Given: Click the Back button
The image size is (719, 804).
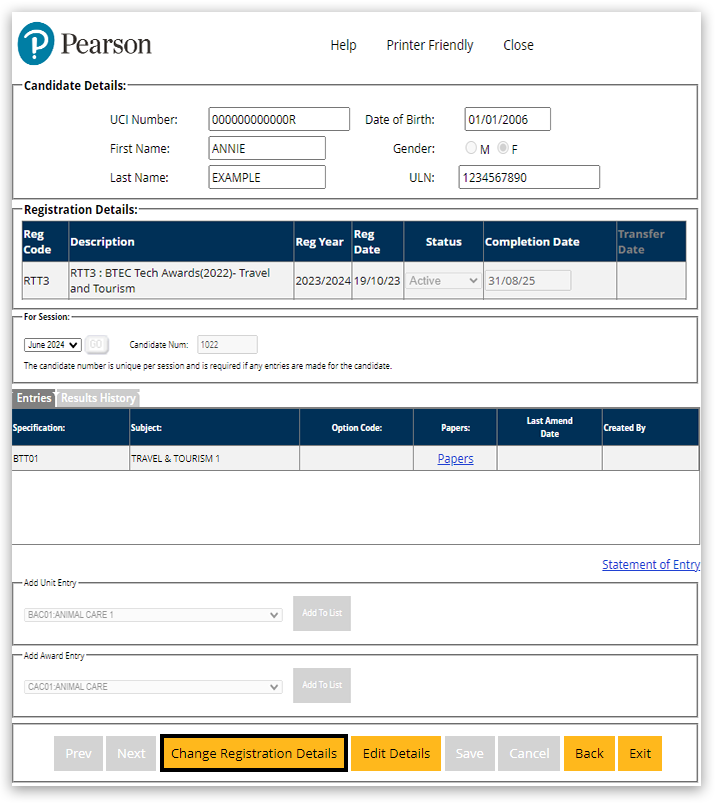Looking at the screenshot, I should pos(589,754).
